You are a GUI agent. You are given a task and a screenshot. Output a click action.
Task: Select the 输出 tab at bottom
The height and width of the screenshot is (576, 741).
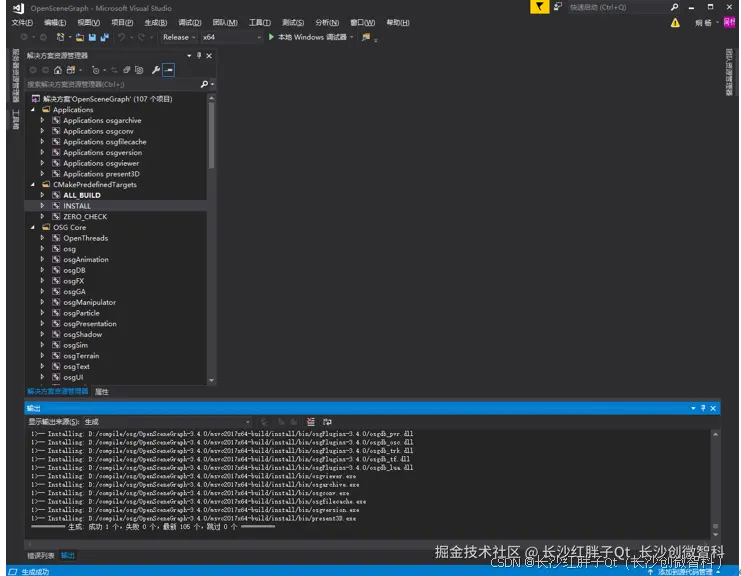[x=68, y=556]
